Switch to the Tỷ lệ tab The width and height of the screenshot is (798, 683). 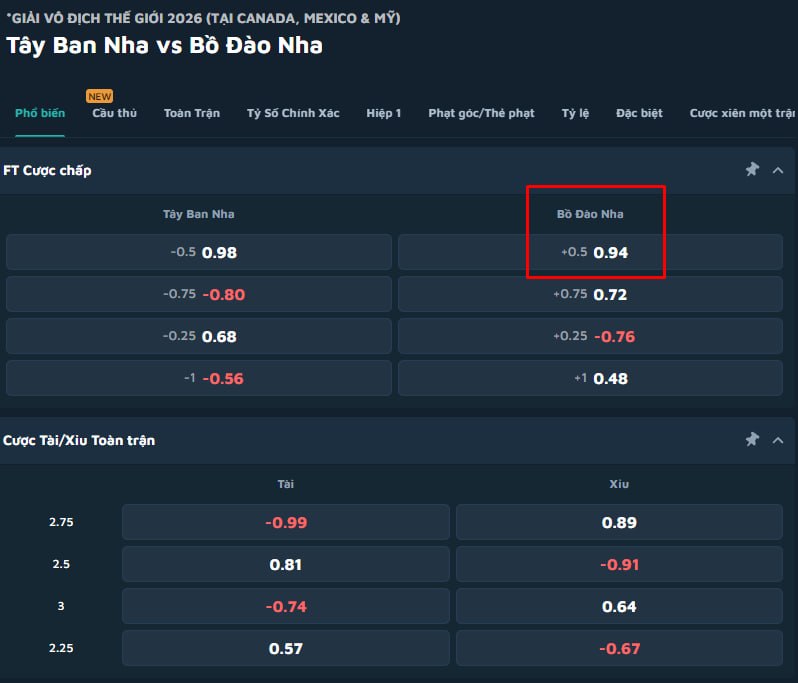point(575,113)
